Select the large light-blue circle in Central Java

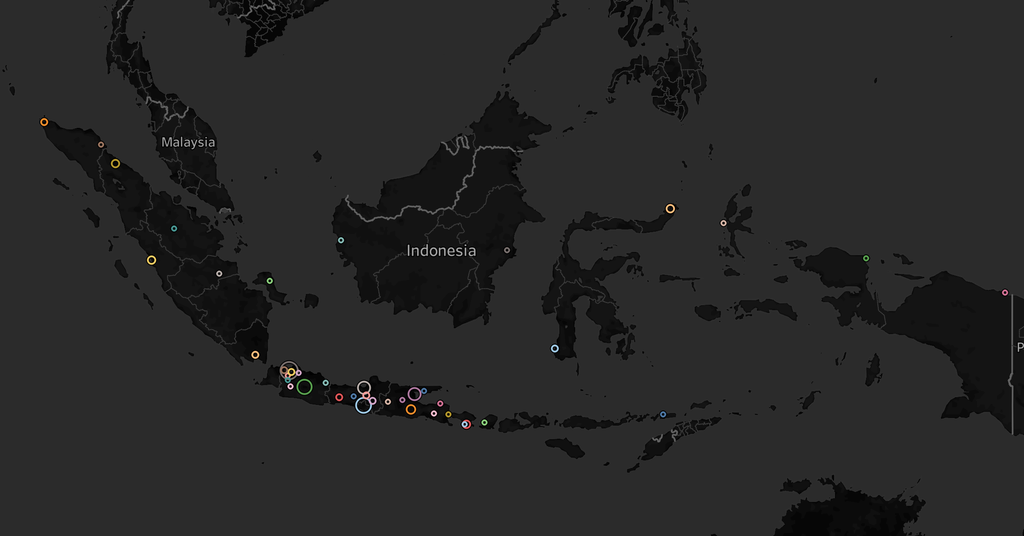[363, 405]
